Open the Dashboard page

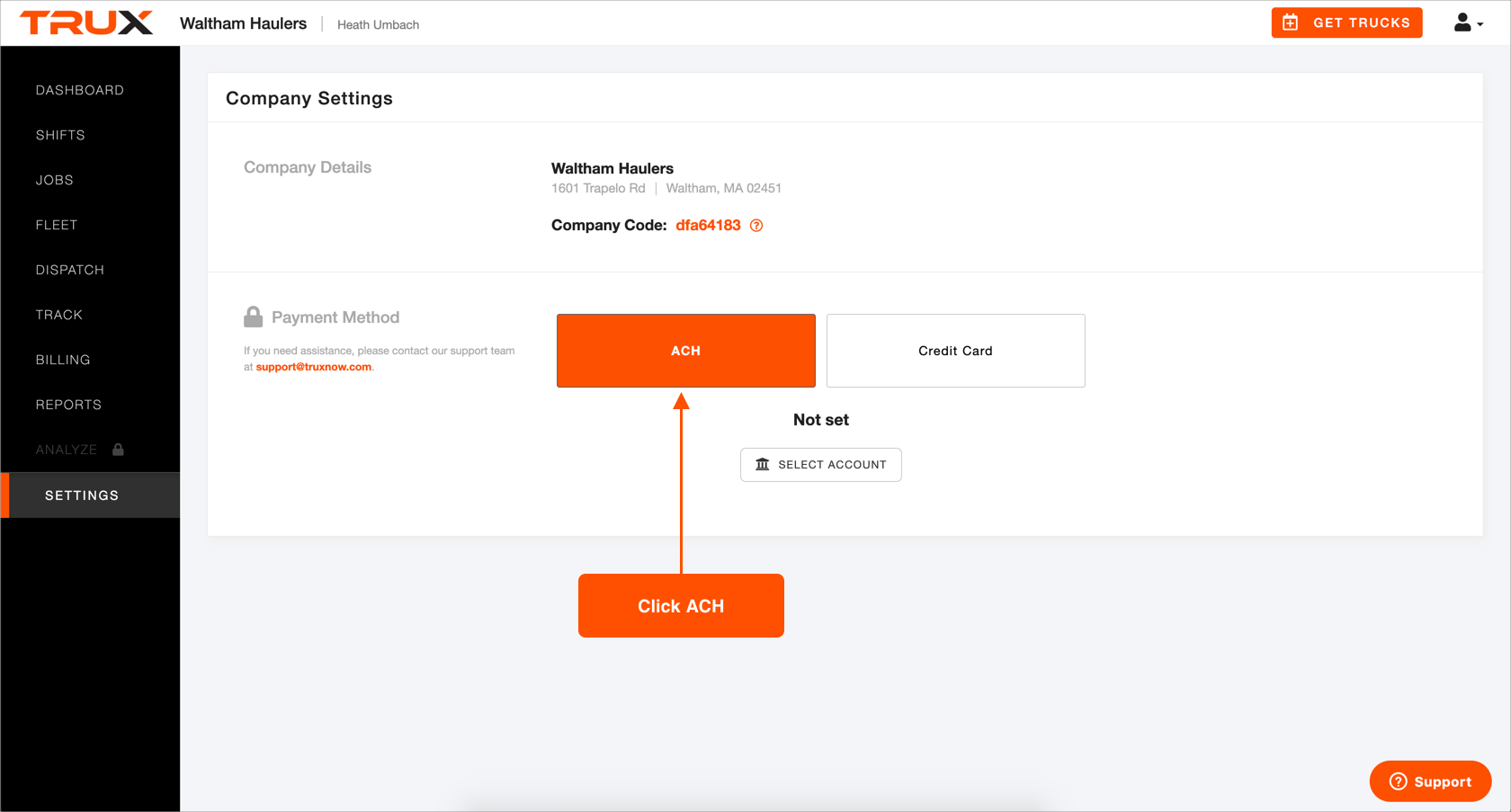pos(80,90)
